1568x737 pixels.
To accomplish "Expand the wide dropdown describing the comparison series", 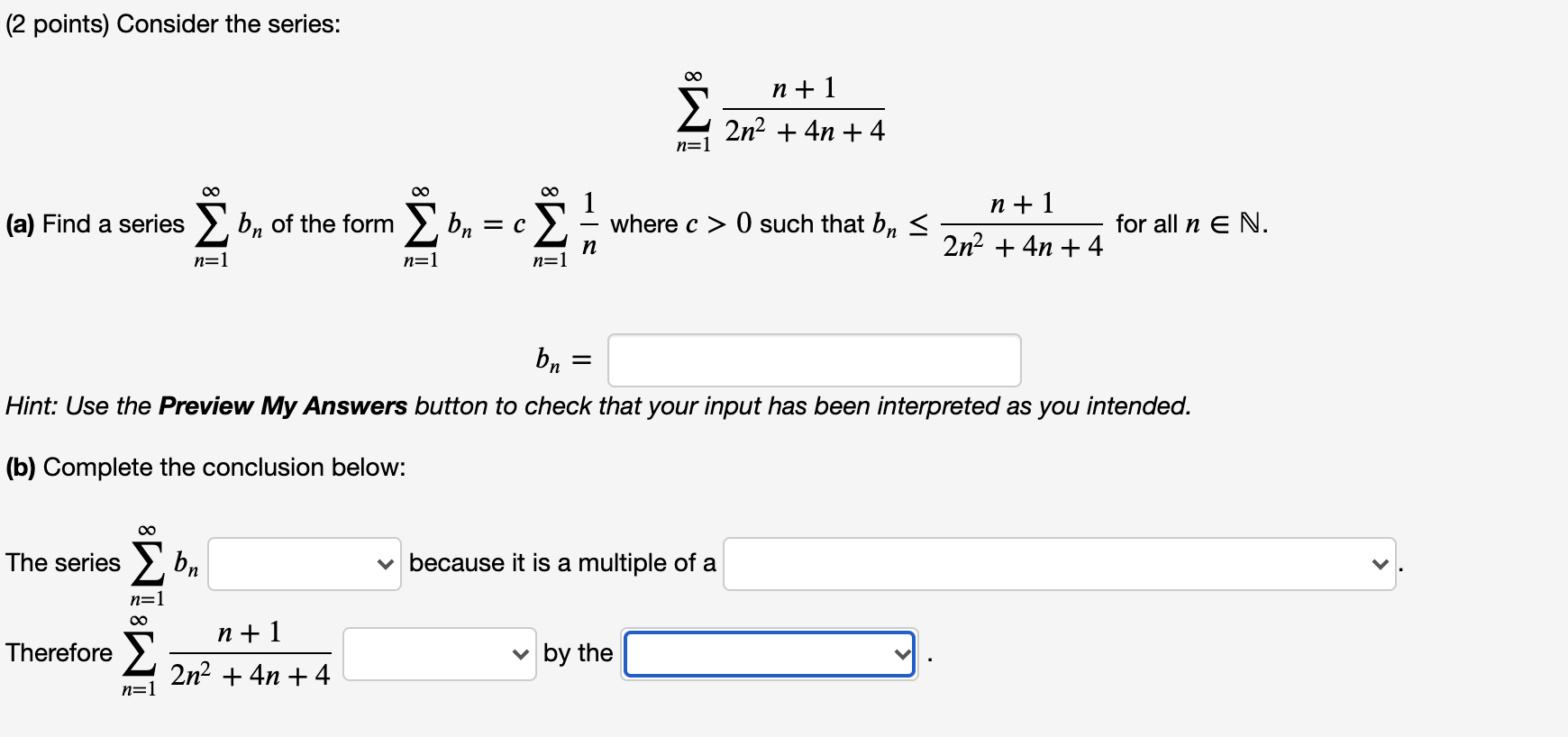I will click(x=1054, y=563).
